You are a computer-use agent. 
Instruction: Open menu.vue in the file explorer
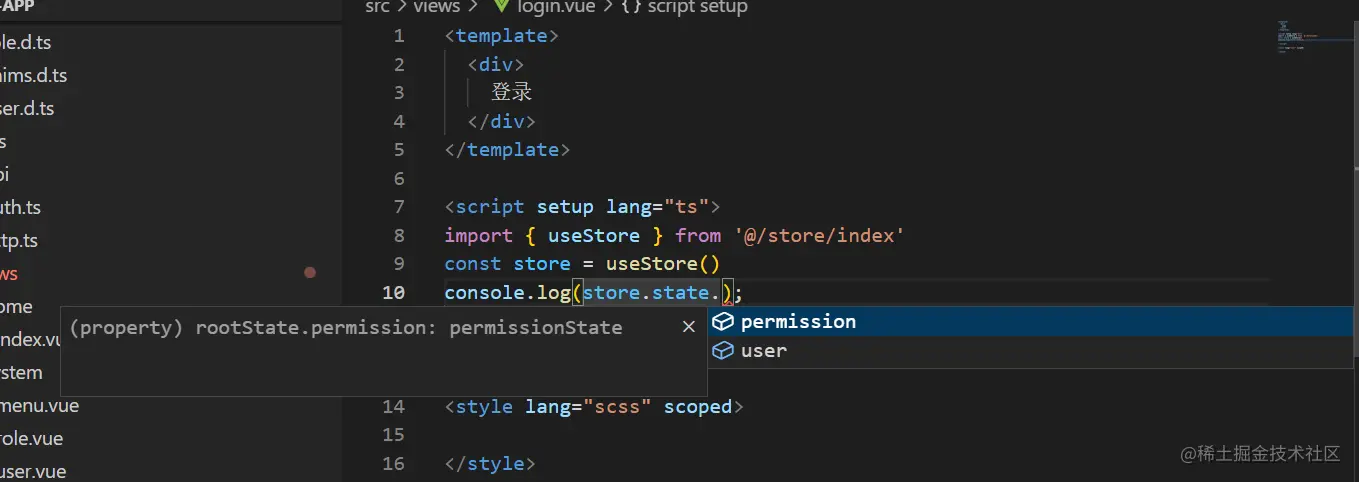(x=40, y=406)
